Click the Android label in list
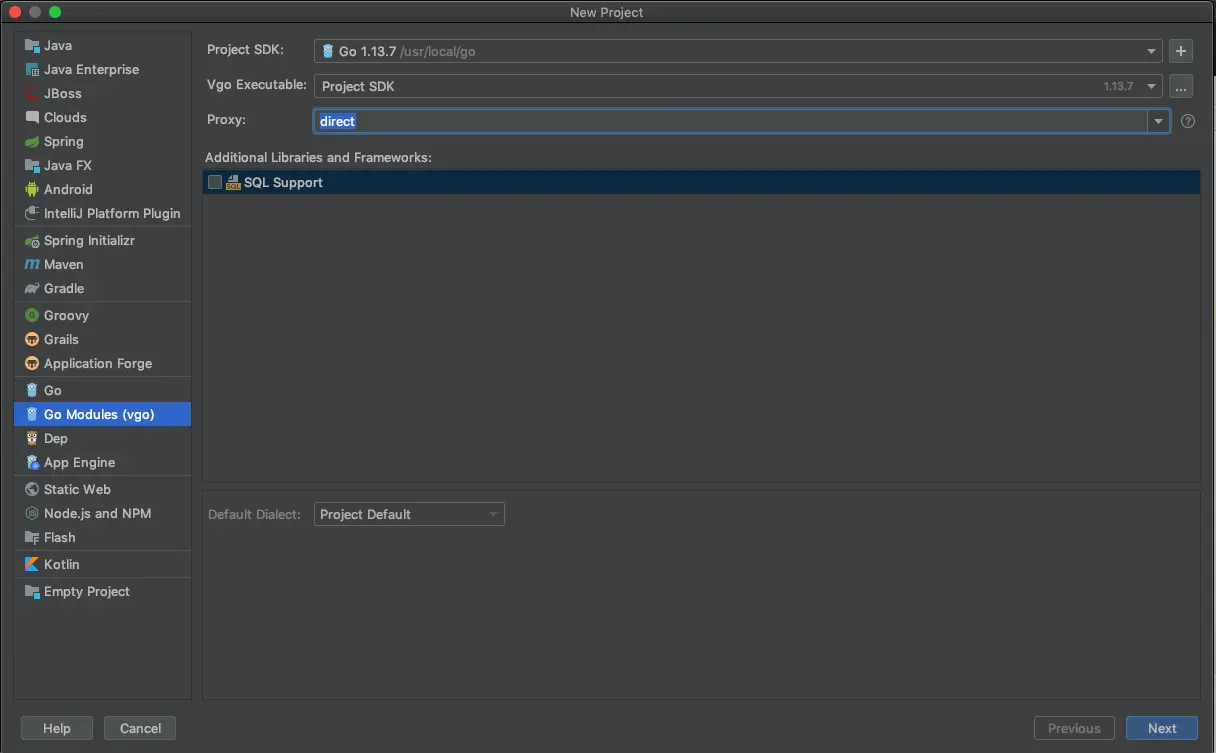1216x753 pixels. coord(68,189)
